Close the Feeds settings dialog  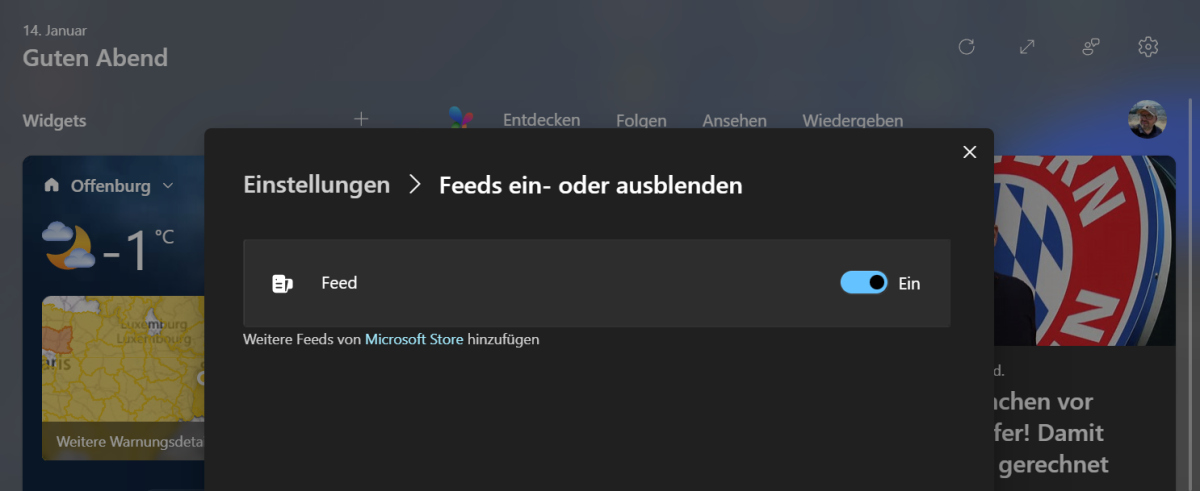969,152
